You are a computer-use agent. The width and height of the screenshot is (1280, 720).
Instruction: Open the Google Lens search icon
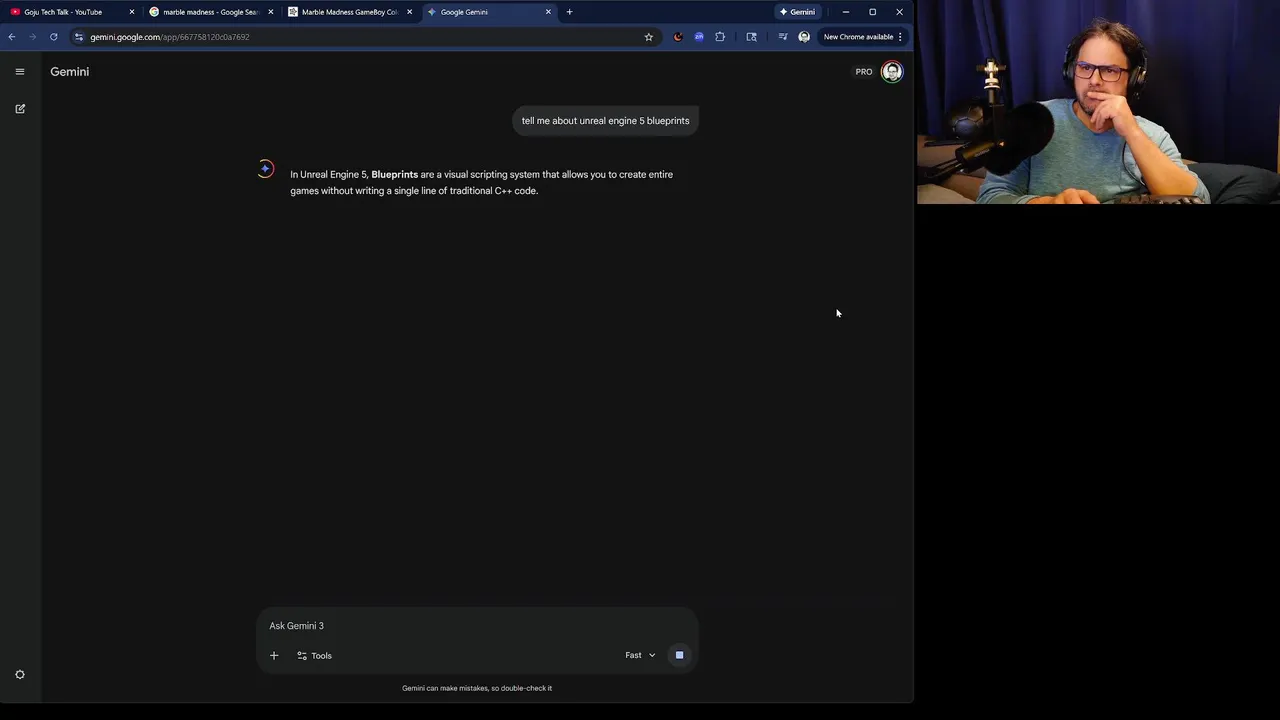pos(752,37)
